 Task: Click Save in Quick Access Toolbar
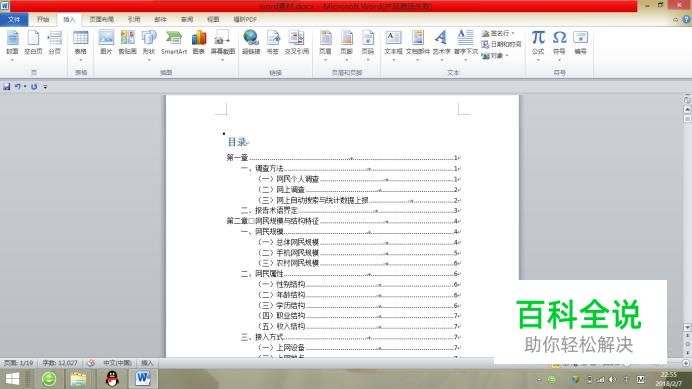point(7,87)
